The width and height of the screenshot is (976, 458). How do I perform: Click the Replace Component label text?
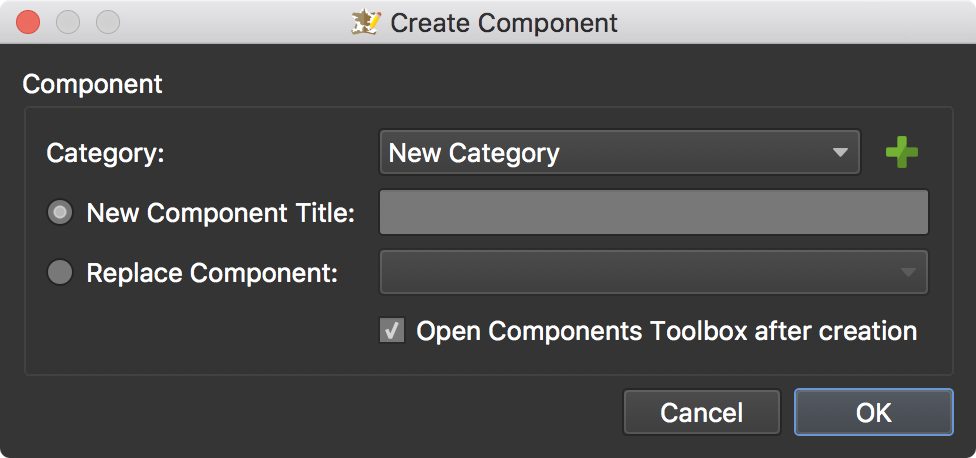[x=212, y=273]
